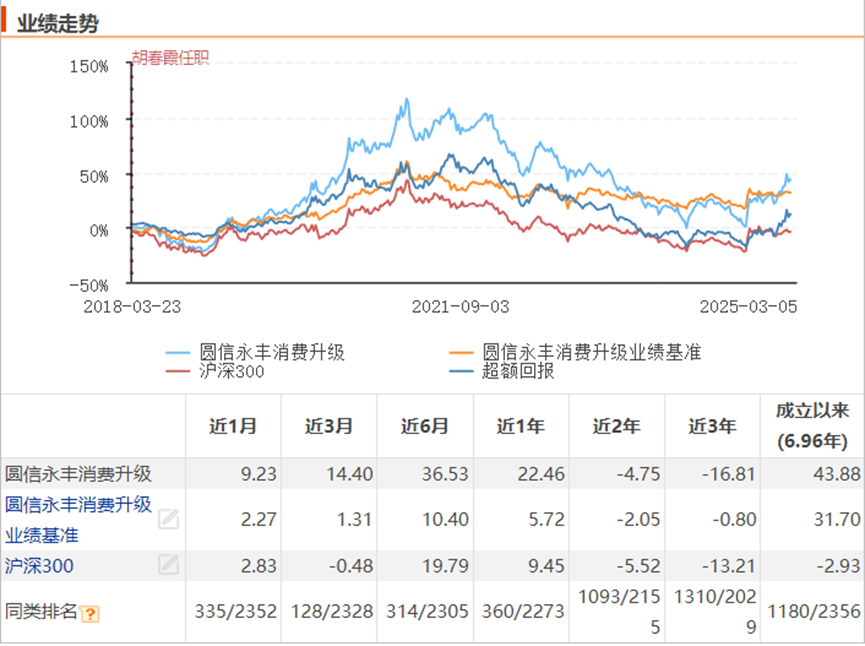Click the edit icon beside 圆信永丰消费升级业绩基准
The image size is (865, 646).
[168, 519]
